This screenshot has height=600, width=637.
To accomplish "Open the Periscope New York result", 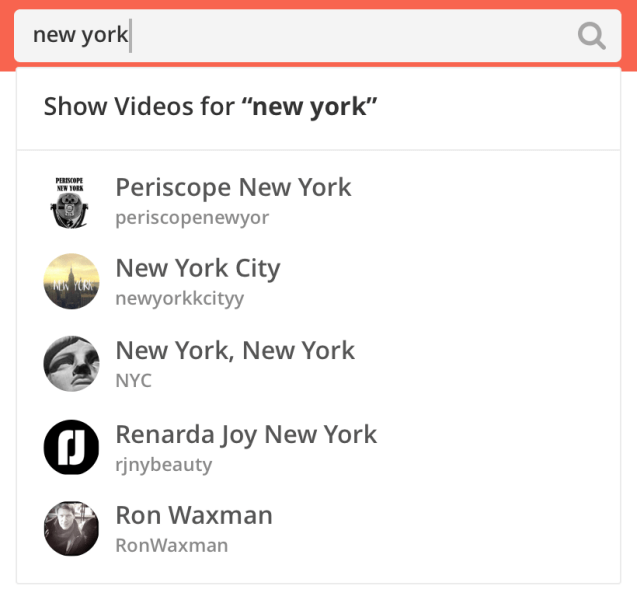I will point(318,202).
